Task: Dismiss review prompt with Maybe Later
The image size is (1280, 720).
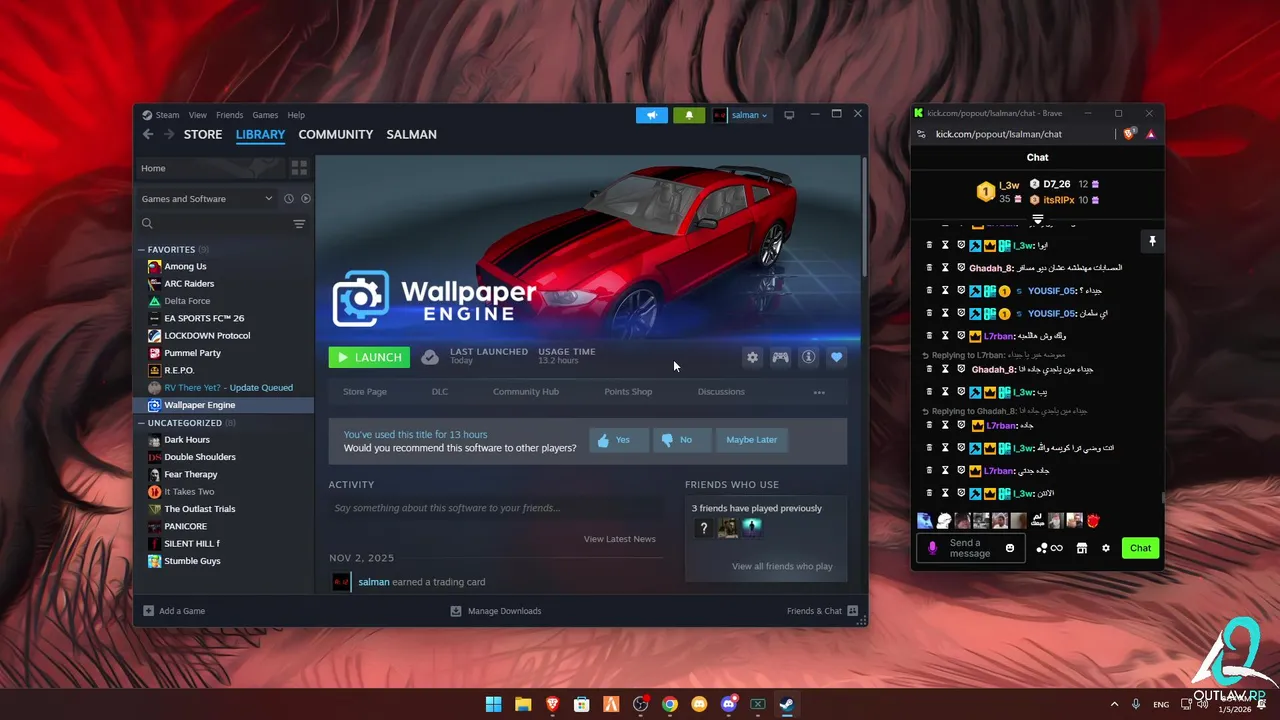Action: coord(752,440)
